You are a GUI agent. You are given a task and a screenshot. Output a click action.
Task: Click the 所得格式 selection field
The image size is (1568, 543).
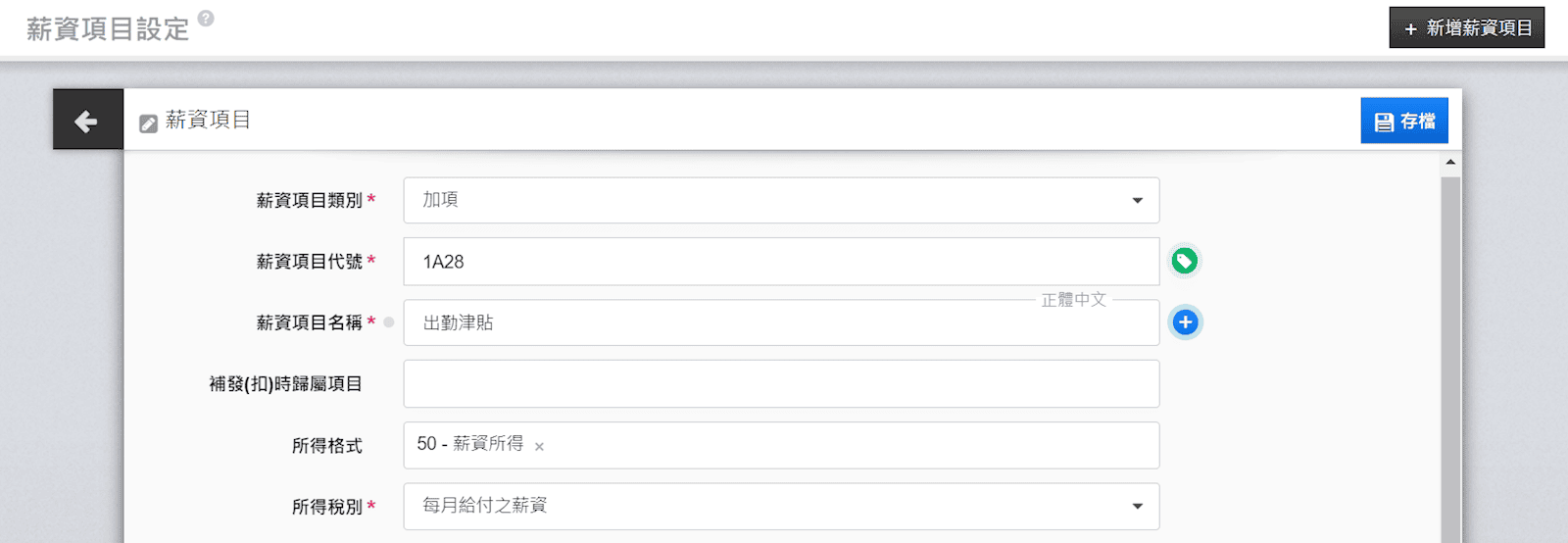tap(833, 445)
